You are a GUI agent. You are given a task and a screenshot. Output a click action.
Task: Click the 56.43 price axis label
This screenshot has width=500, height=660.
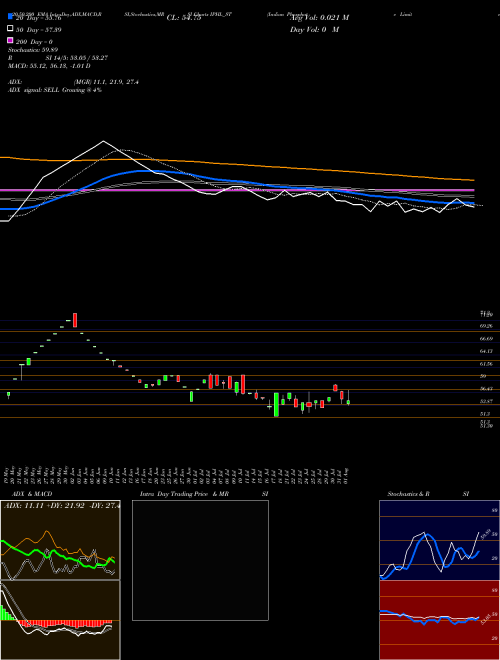[487, 389]
